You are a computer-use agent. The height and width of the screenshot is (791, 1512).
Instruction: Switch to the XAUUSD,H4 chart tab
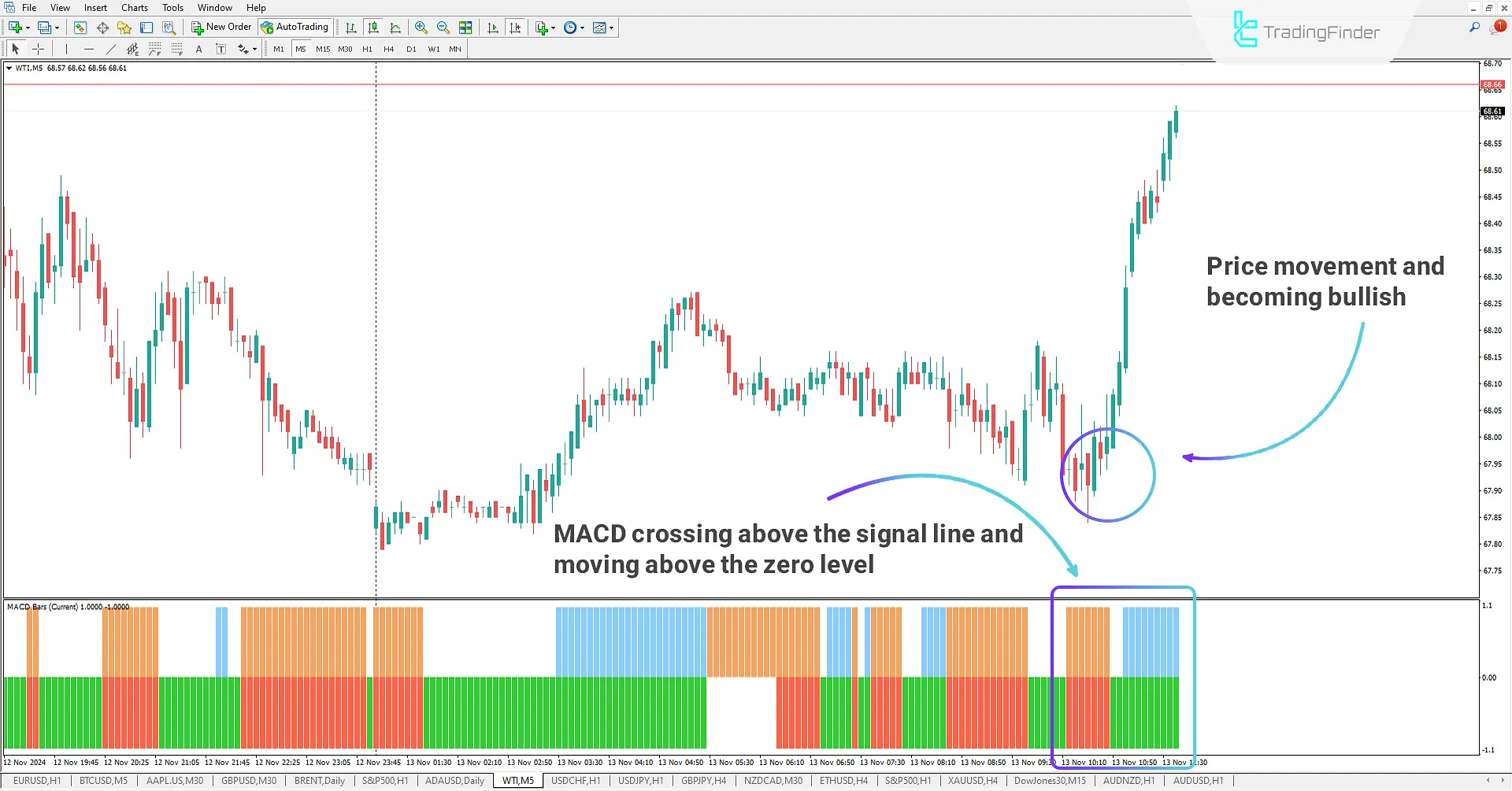click(x=972, y=781)
